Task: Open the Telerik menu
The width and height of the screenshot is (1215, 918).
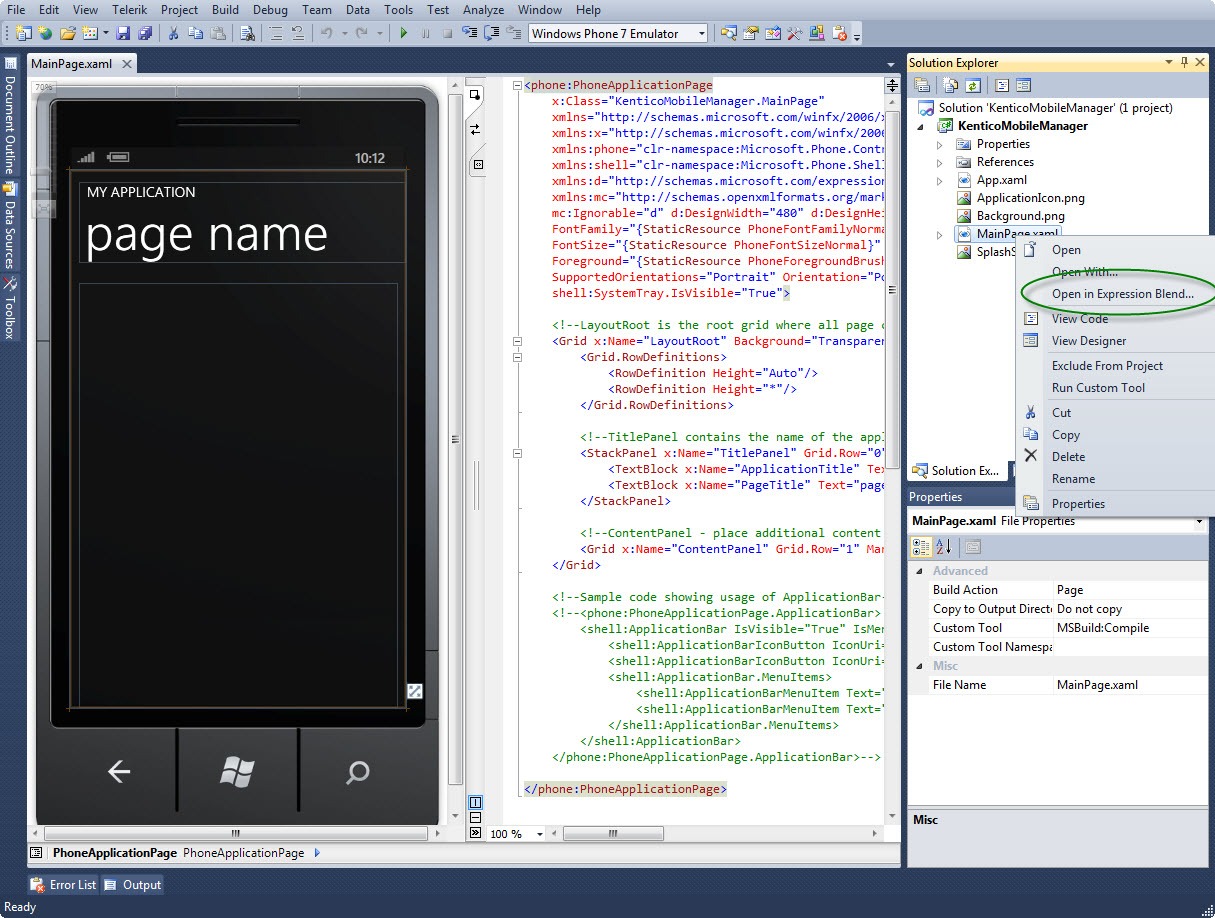Action: [x=130, y=10]
